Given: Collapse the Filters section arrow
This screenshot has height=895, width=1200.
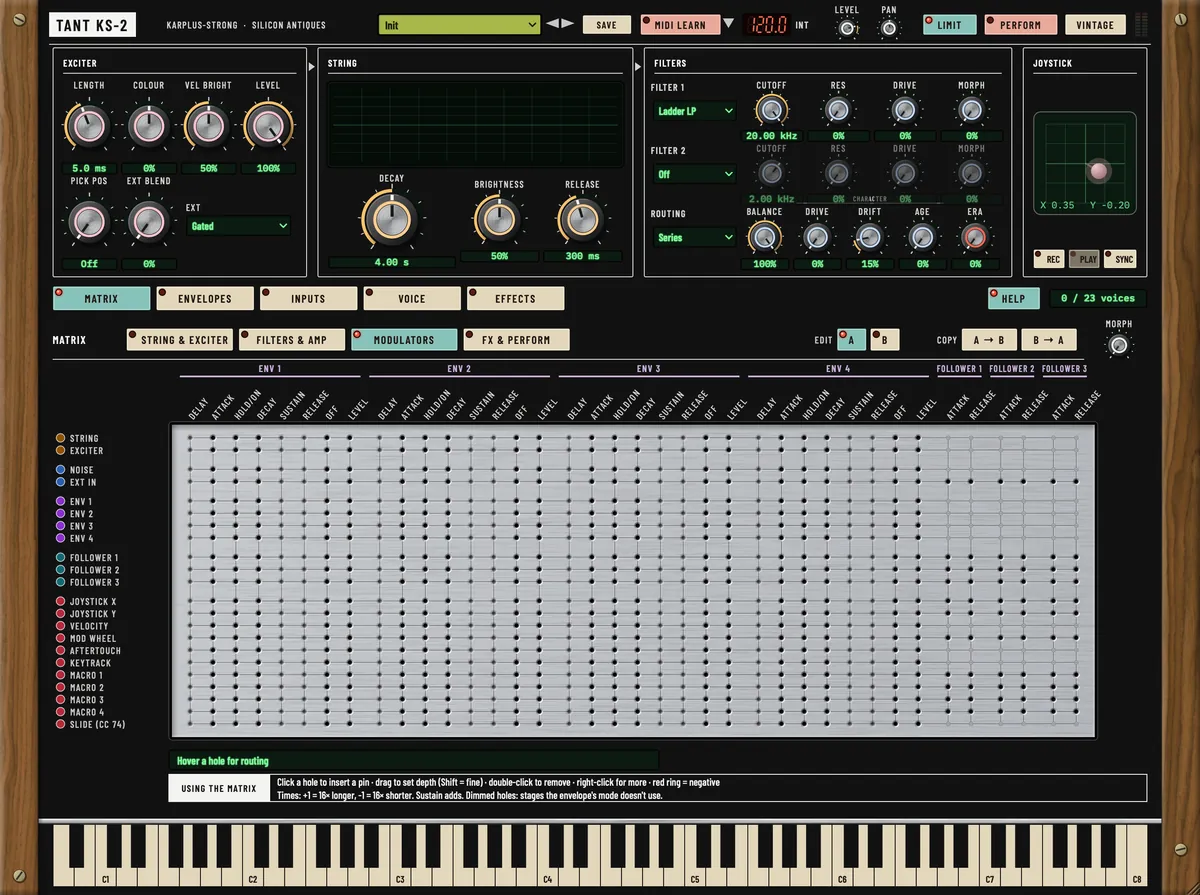Looking at the screenshot, I should pyautogui.click(x=638, y=67).
